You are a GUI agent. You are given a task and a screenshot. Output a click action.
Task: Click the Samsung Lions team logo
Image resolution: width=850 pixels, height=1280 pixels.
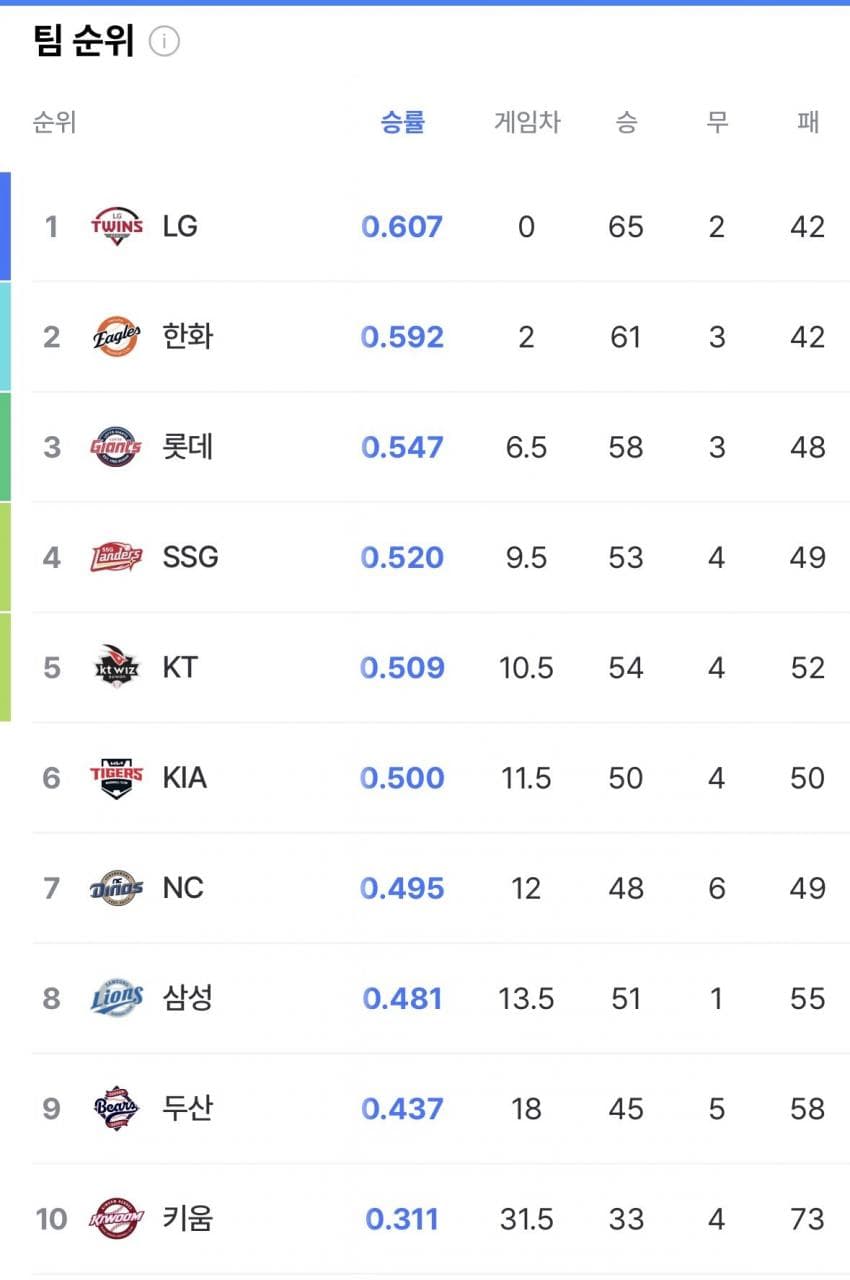(x=117, y=998)
